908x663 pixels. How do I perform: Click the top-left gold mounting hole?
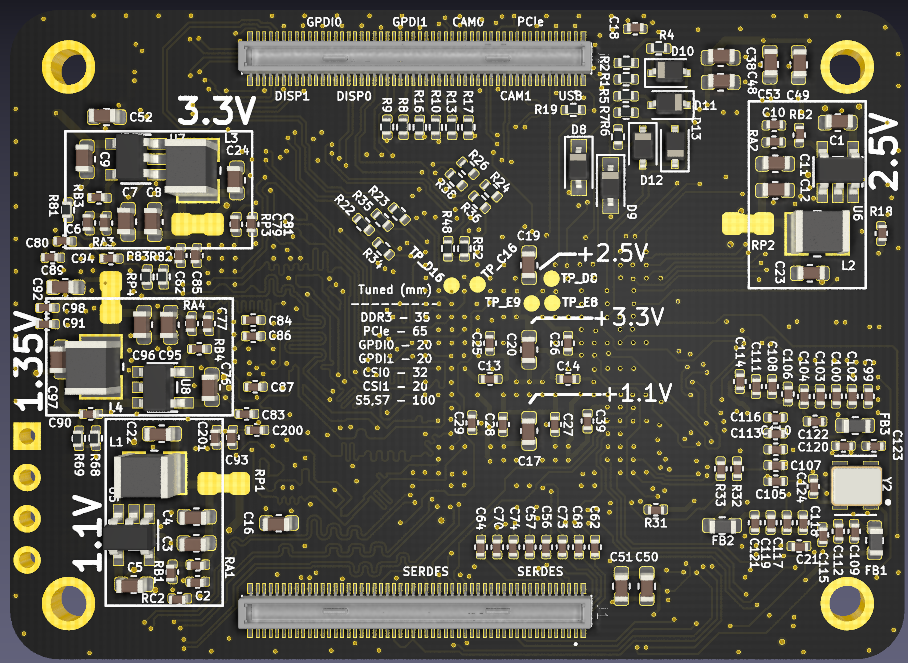tap(72, 67)
